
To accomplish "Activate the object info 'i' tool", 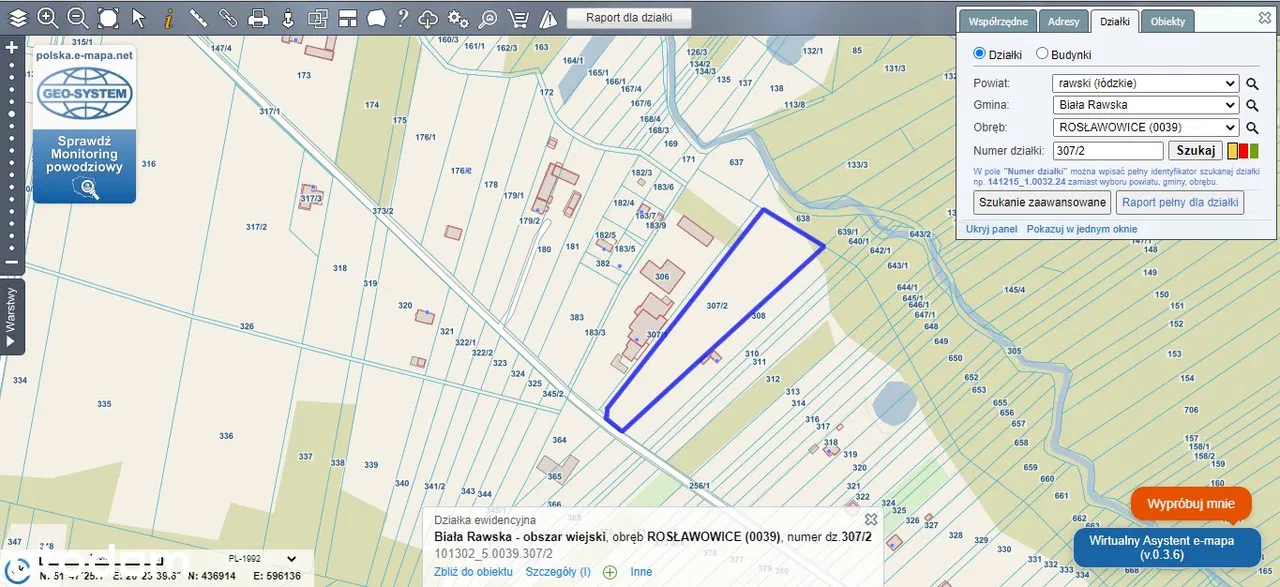I will pyautogui.click(x=168, y=17).
